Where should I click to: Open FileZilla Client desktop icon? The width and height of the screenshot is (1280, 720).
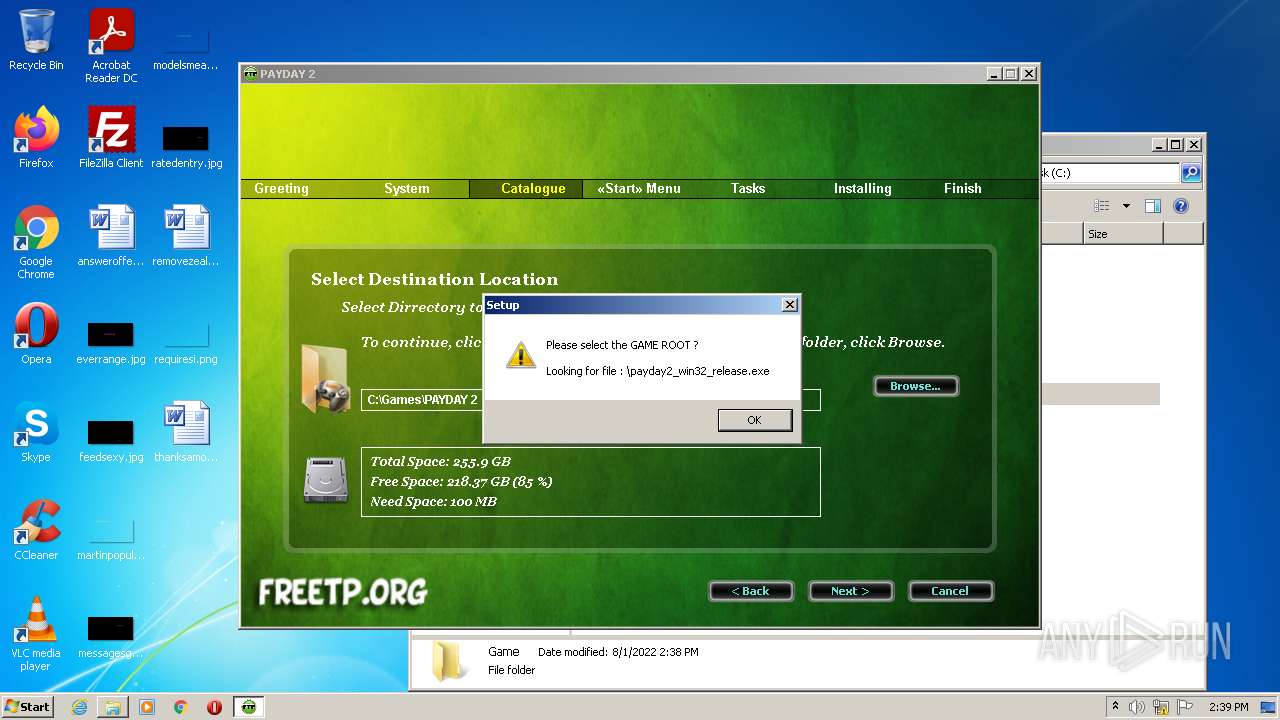point(111,138)
